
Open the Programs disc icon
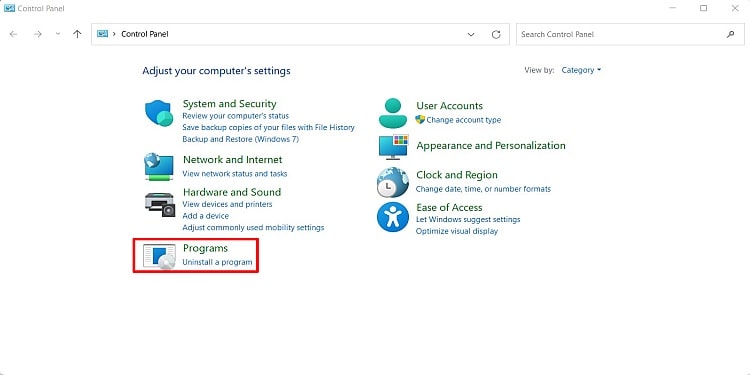pyautogui.click(x=159, y=256)
